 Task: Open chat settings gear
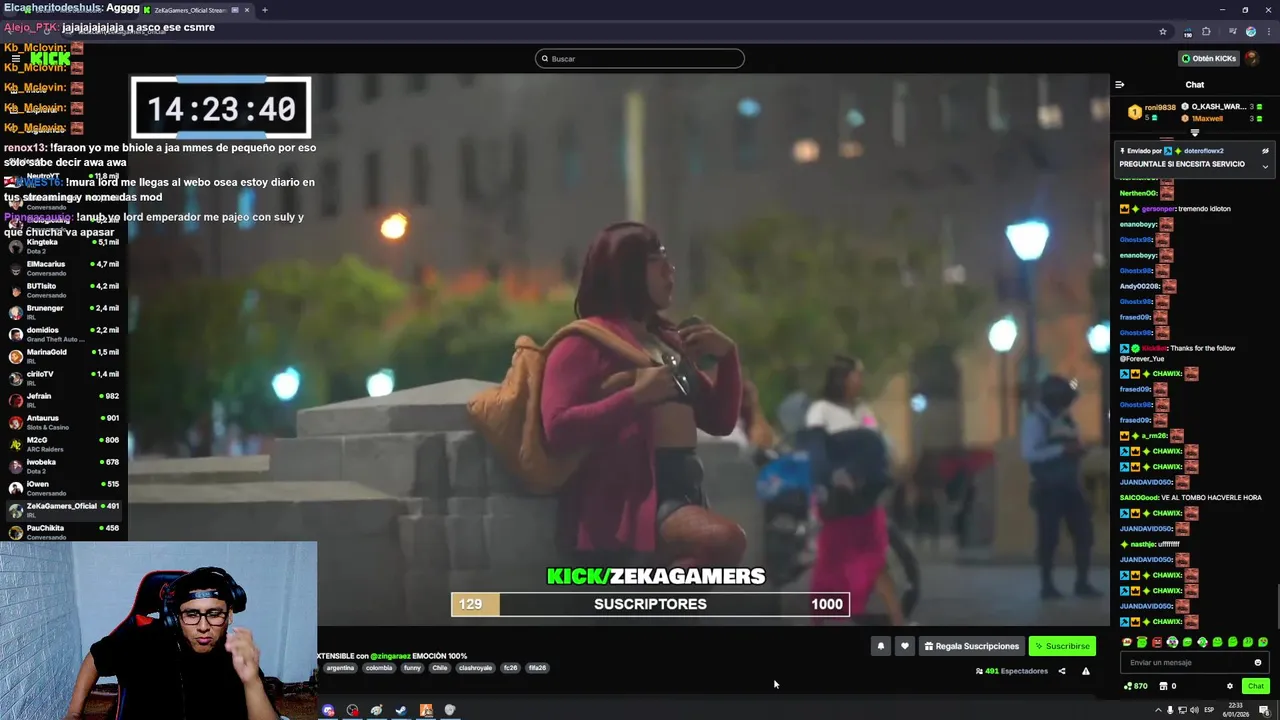(1230, 686)
